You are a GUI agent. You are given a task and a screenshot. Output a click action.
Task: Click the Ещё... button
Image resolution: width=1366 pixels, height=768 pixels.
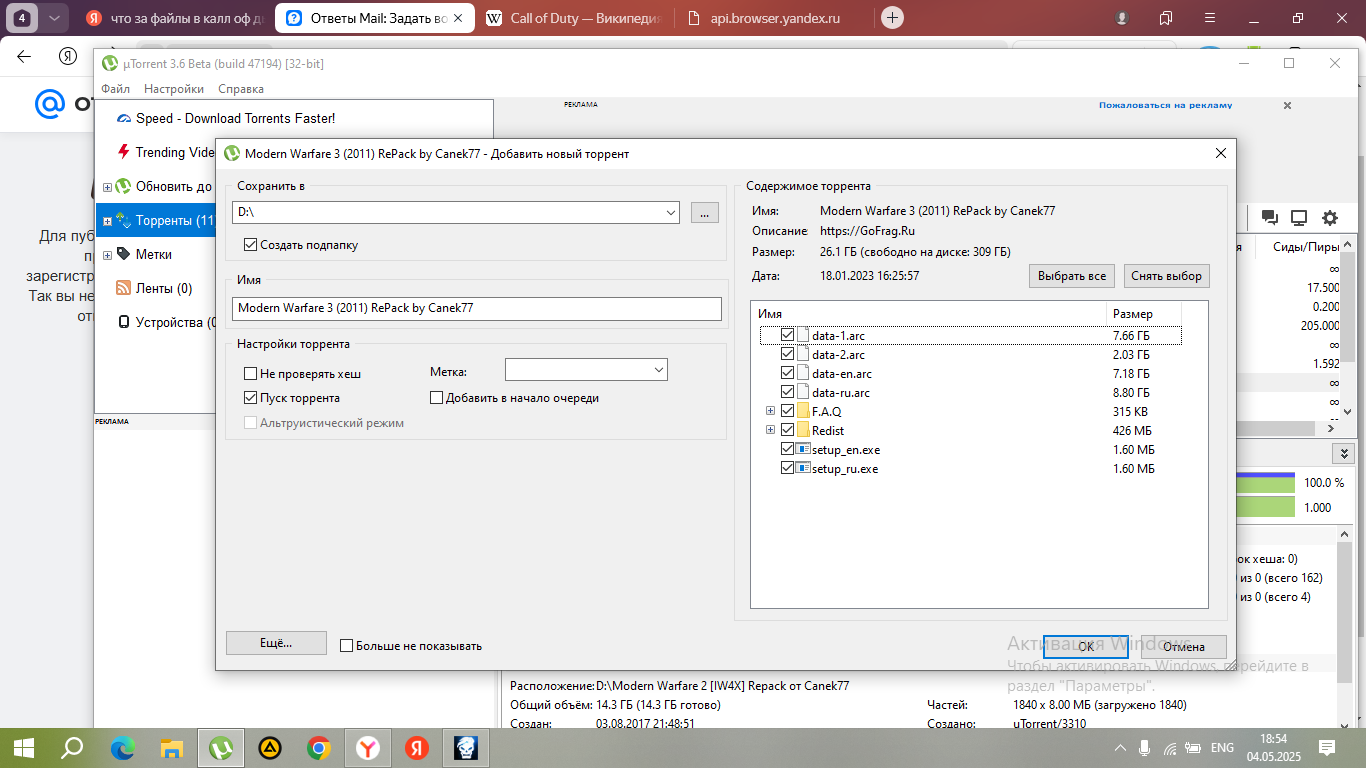point(276,643)
